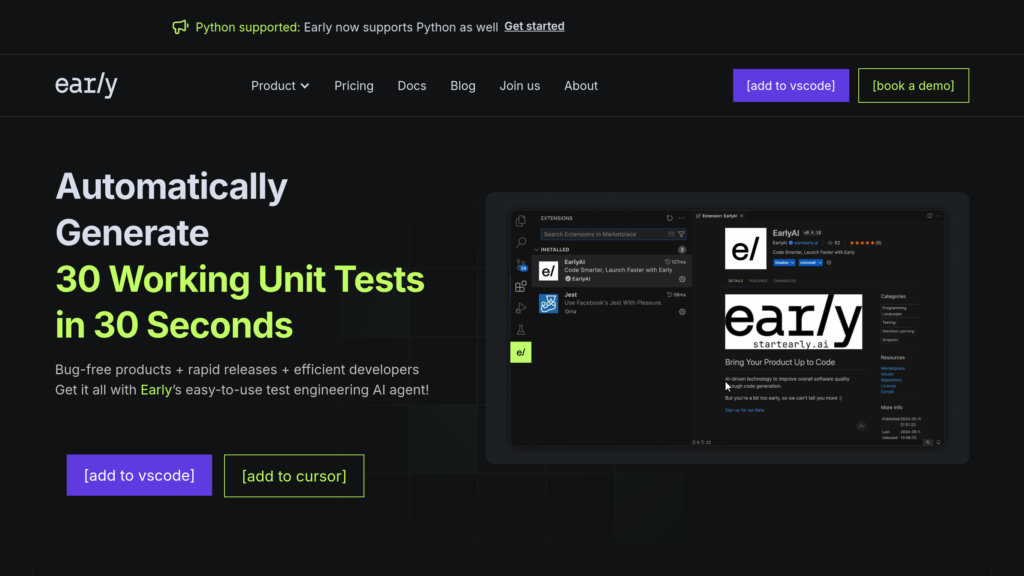Viewport: 1024px width, 576px height.
Task: Open the gear settings for the Jest extension
Action: point(682,312)
